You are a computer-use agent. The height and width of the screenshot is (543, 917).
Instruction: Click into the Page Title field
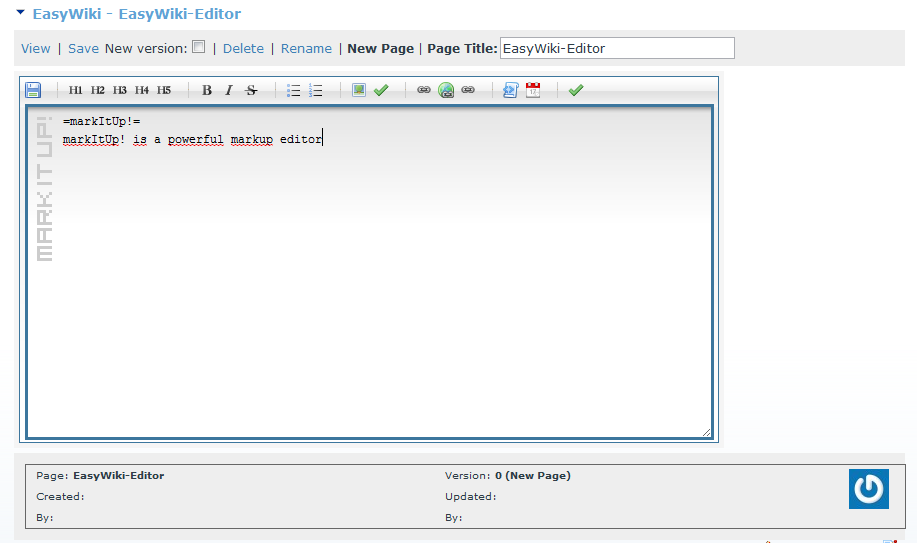pos(616,48)
